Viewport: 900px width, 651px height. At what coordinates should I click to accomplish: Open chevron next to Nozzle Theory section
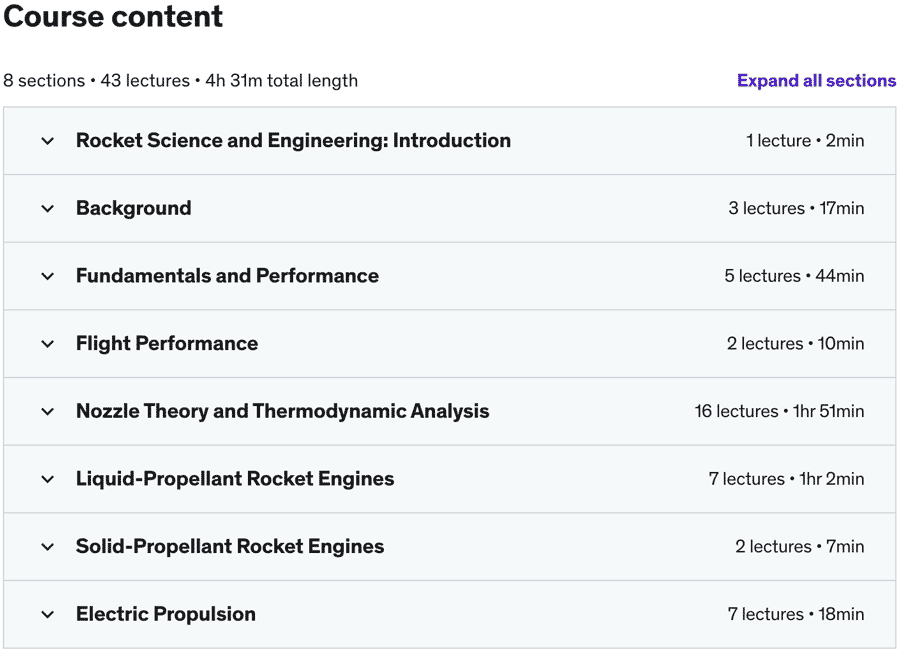[47, 411]
